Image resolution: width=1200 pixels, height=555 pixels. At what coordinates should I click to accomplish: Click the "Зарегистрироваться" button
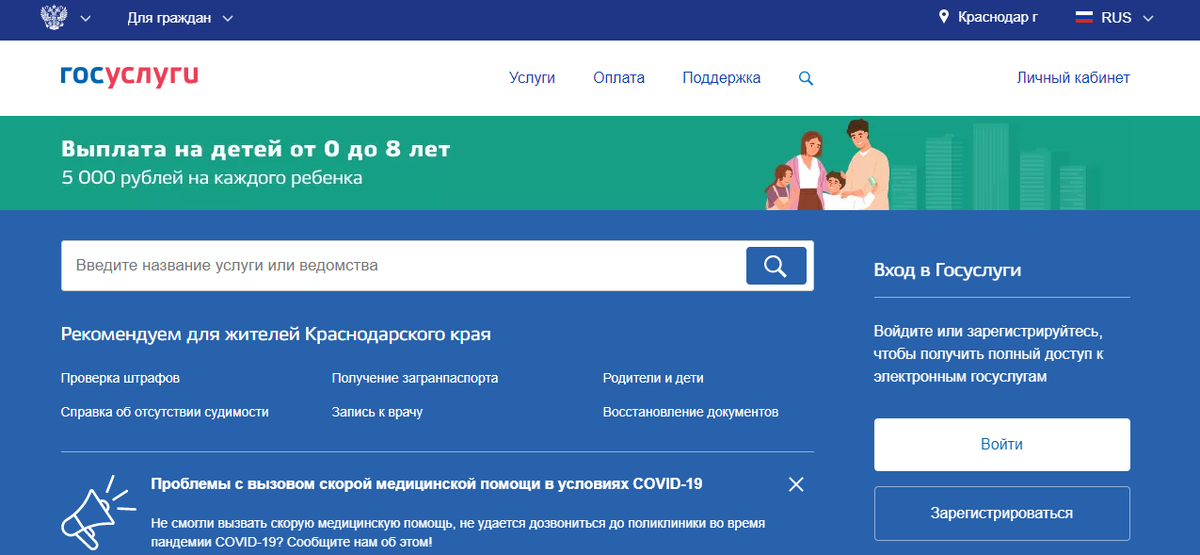pos(1002,513)
